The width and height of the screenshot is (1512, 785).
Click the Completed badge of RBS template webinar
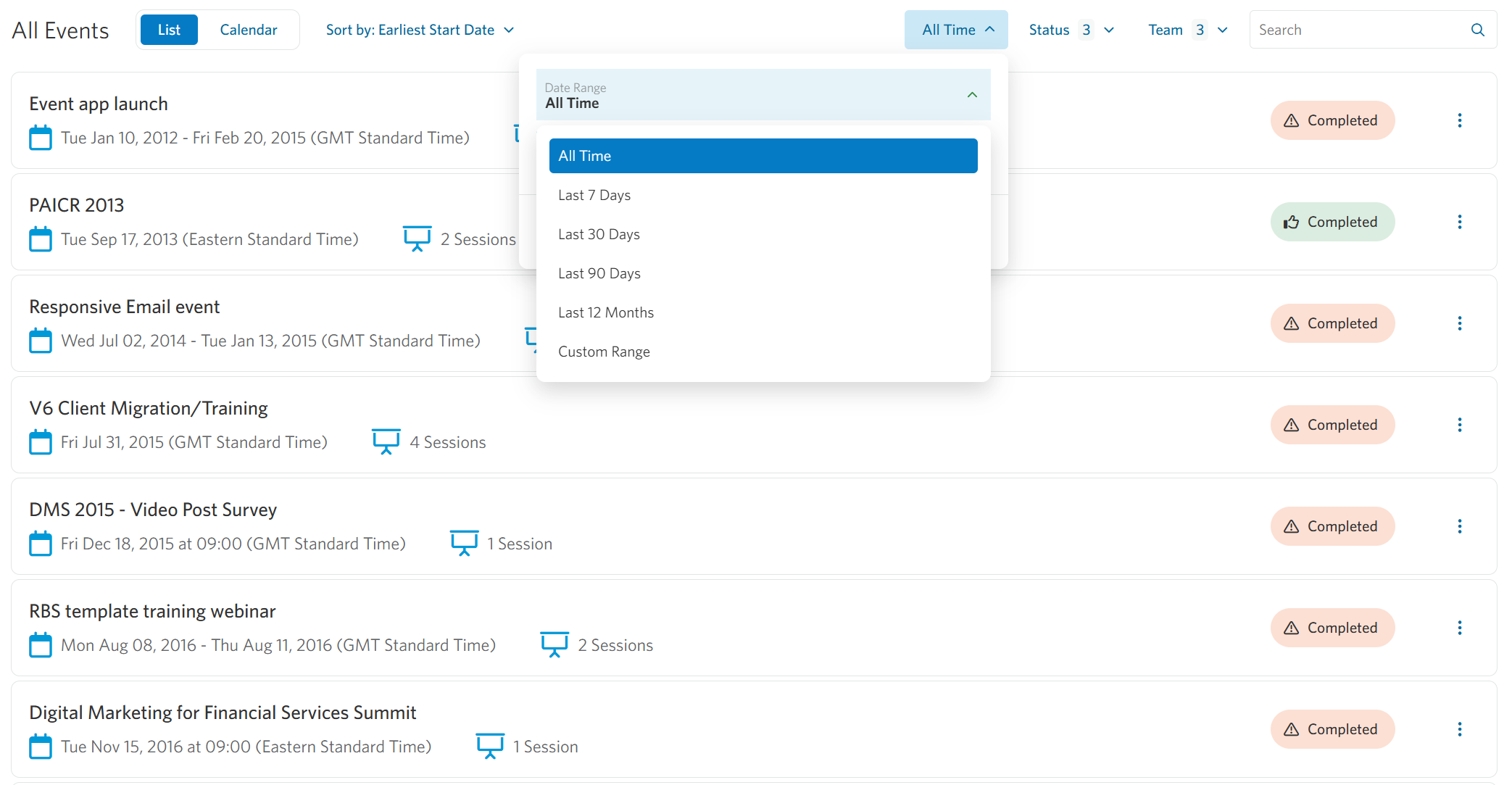(1332, 628)
